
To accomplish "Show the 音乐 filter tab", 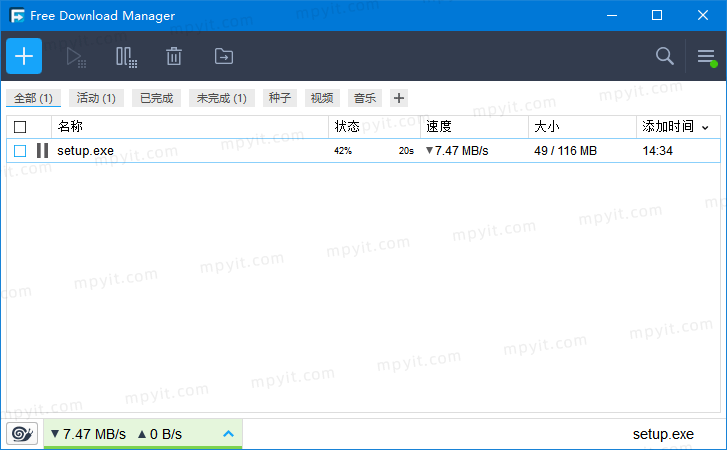I will pyautogui.click(x=365, y=98).
